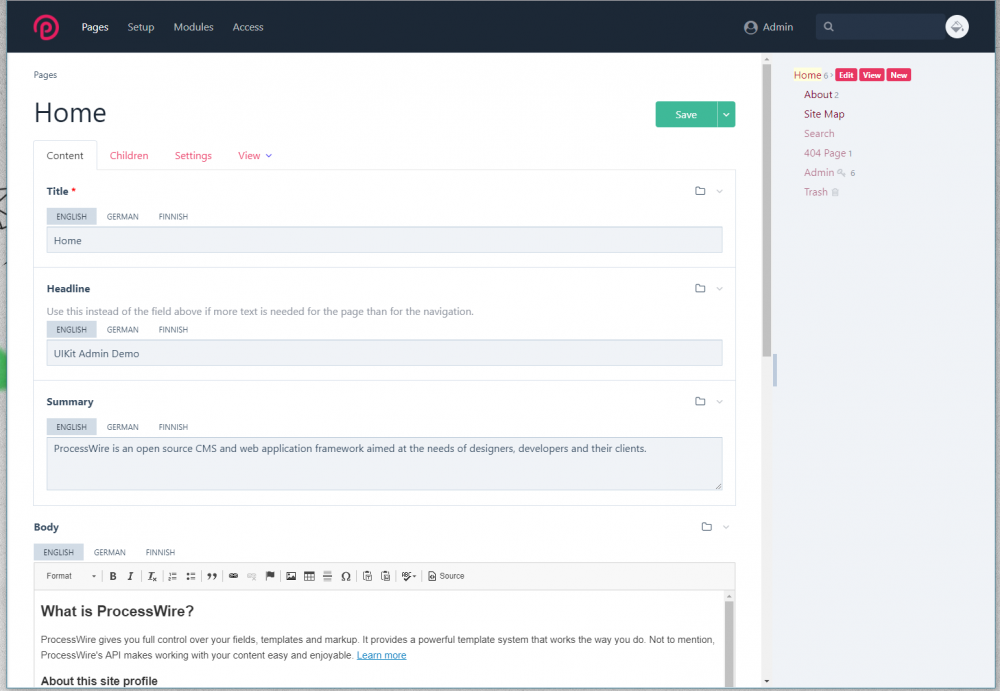Viewport: 1000px width, 691px height.
Task: Click the block quote icon
Action: point(211,576)
